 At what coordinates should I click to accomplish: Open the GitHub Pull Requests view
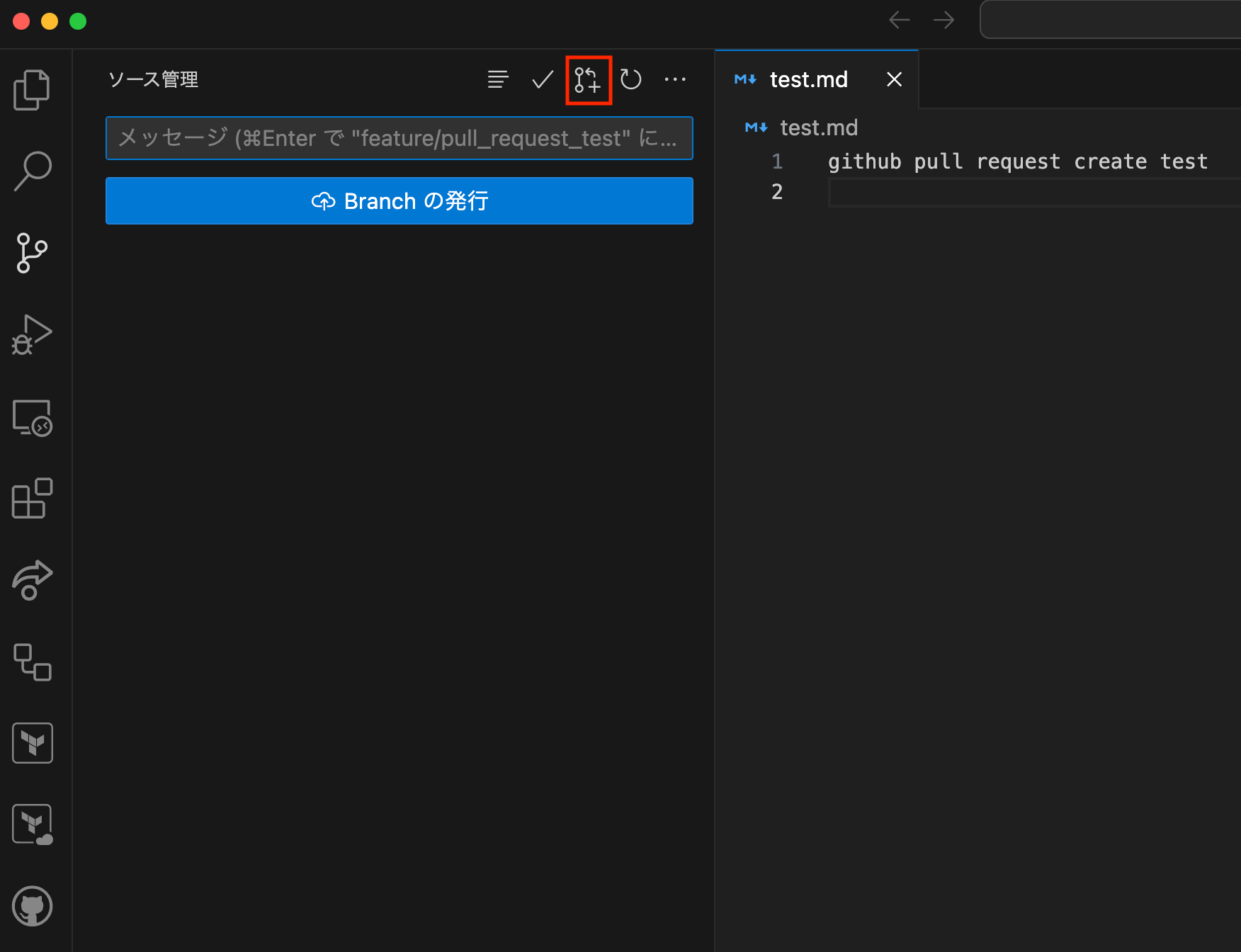pyautogui.click(x=32, y=663)
